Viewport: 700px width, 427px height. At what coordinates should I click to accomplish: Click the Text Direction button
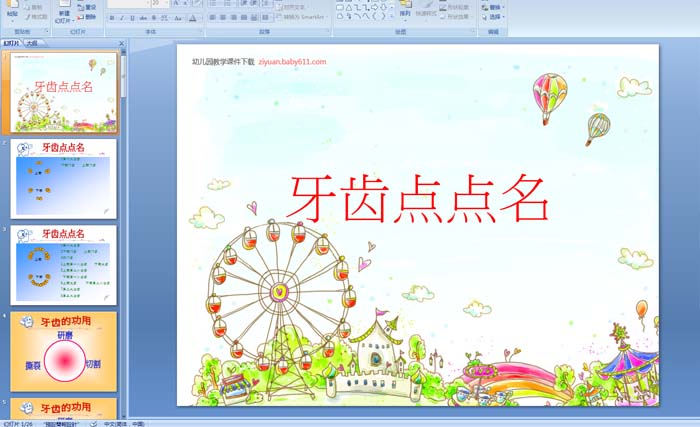(292, 7)
